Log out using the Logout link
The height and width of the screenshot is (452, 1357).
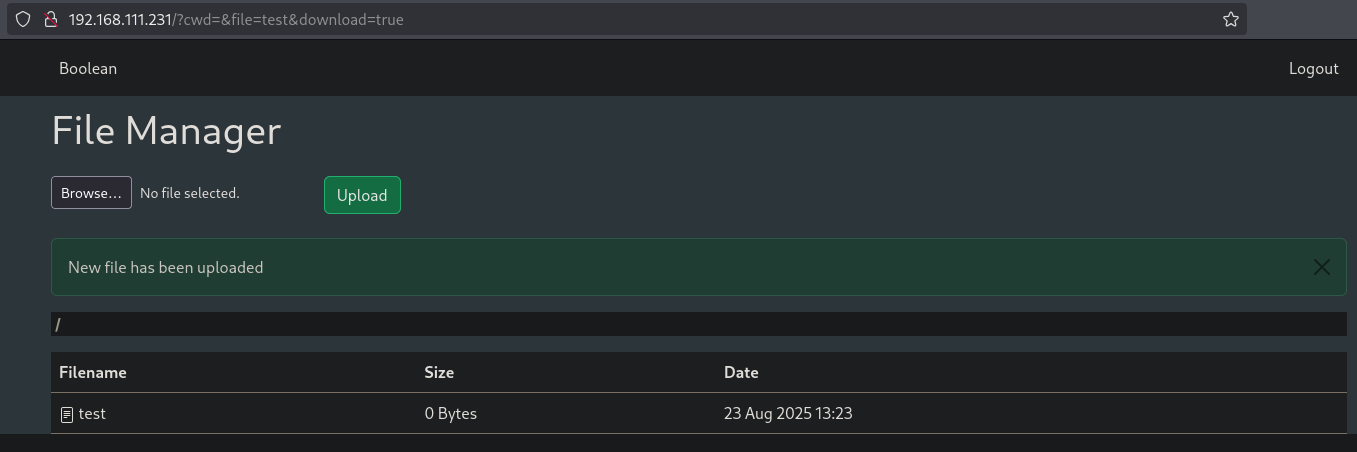pyautogui.click(x=1313, y=68)
